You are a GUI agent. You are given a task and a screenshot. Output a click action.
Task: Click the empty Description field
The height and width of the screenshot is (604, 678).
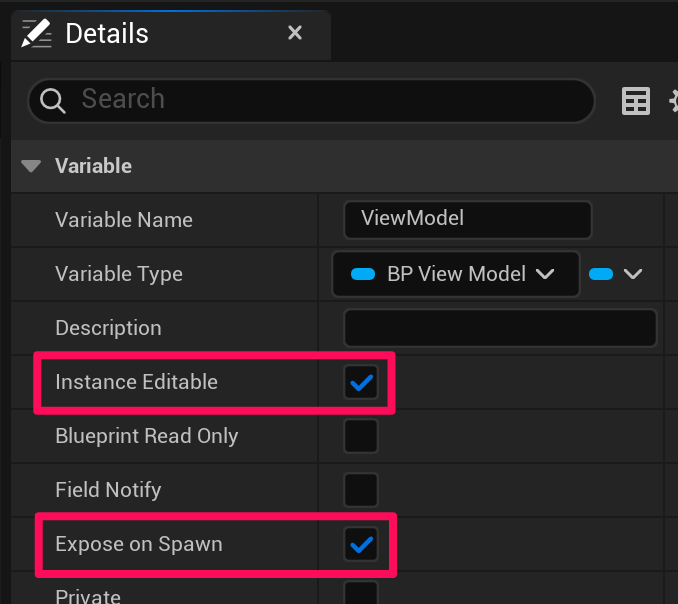click(x=500, y=328)
